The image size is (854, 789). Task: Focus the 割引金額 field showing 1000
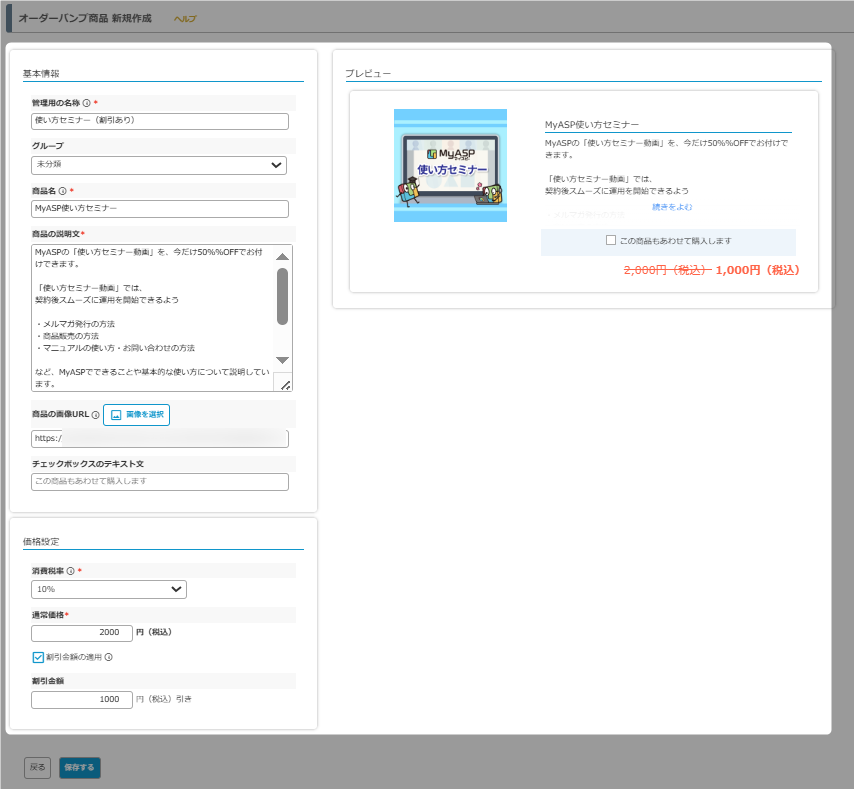(x=82, y=700)
